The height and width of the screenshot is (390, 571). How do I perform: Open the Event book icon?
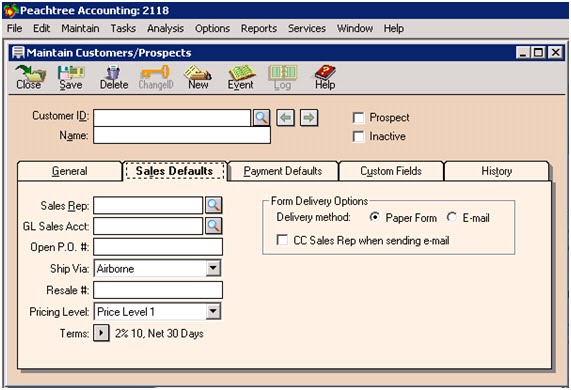[x=241, y=77]
